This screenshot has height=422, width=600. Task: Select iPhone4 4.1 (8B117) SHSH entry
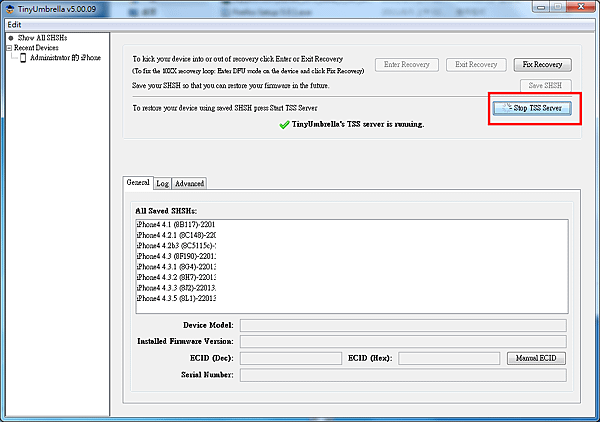(x=176, y=225)
